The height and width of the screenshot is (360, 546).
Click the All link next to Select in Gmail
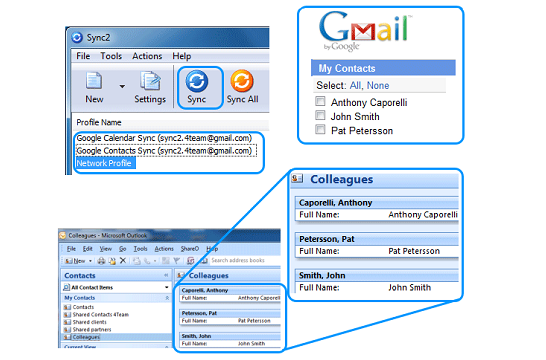(356, 86)
